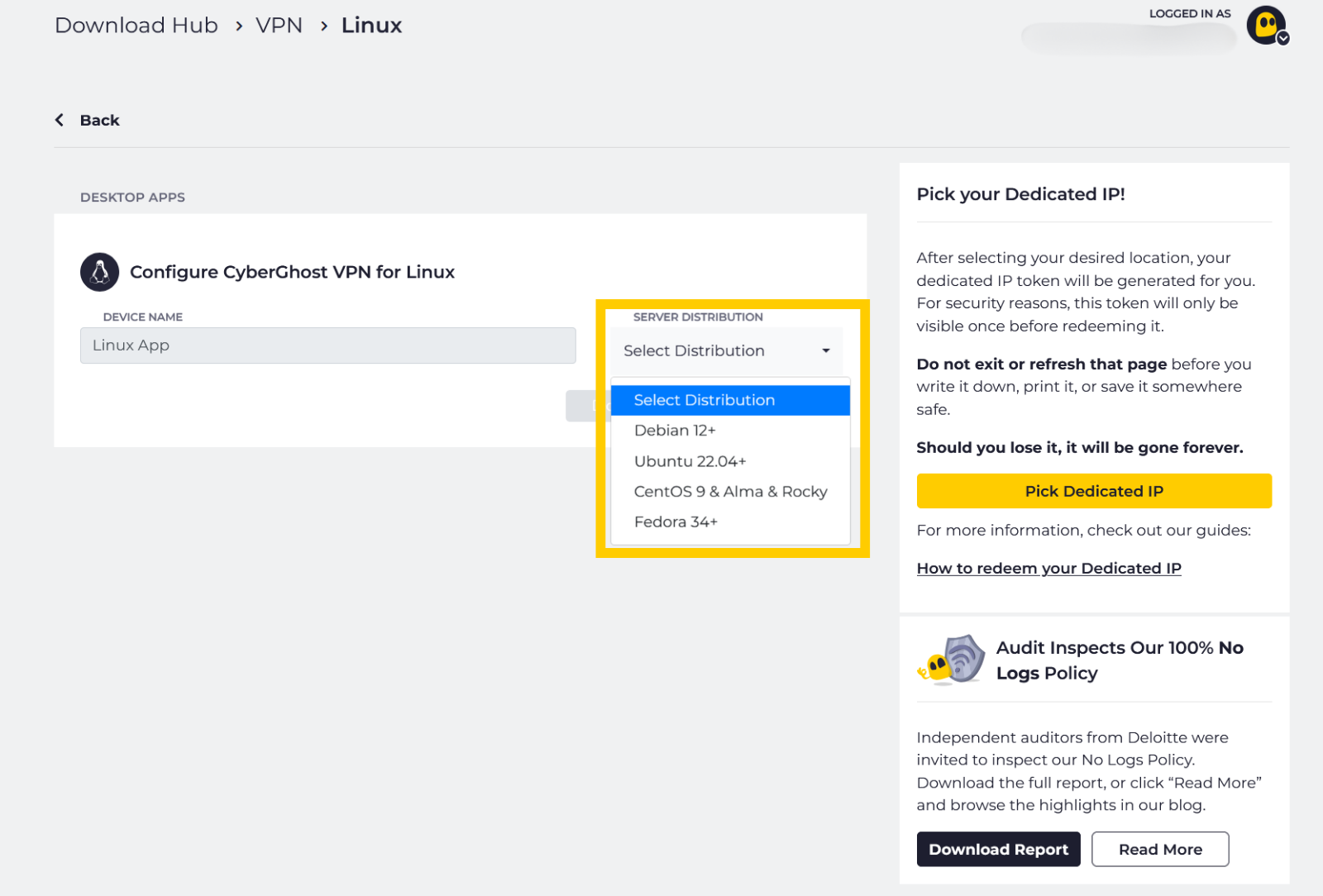Click the Linux penguin icon
The image size is (1323, 896).
pyautogui.click(x=99, y=272)
